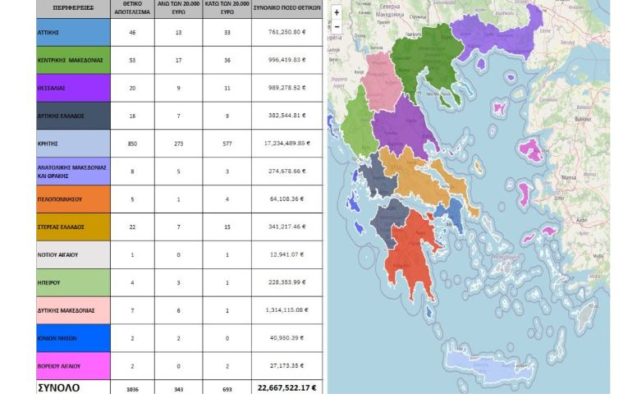The height and width of the screenshot is (412, 637).
Task: Zoom in on the map
Action: 336,13
